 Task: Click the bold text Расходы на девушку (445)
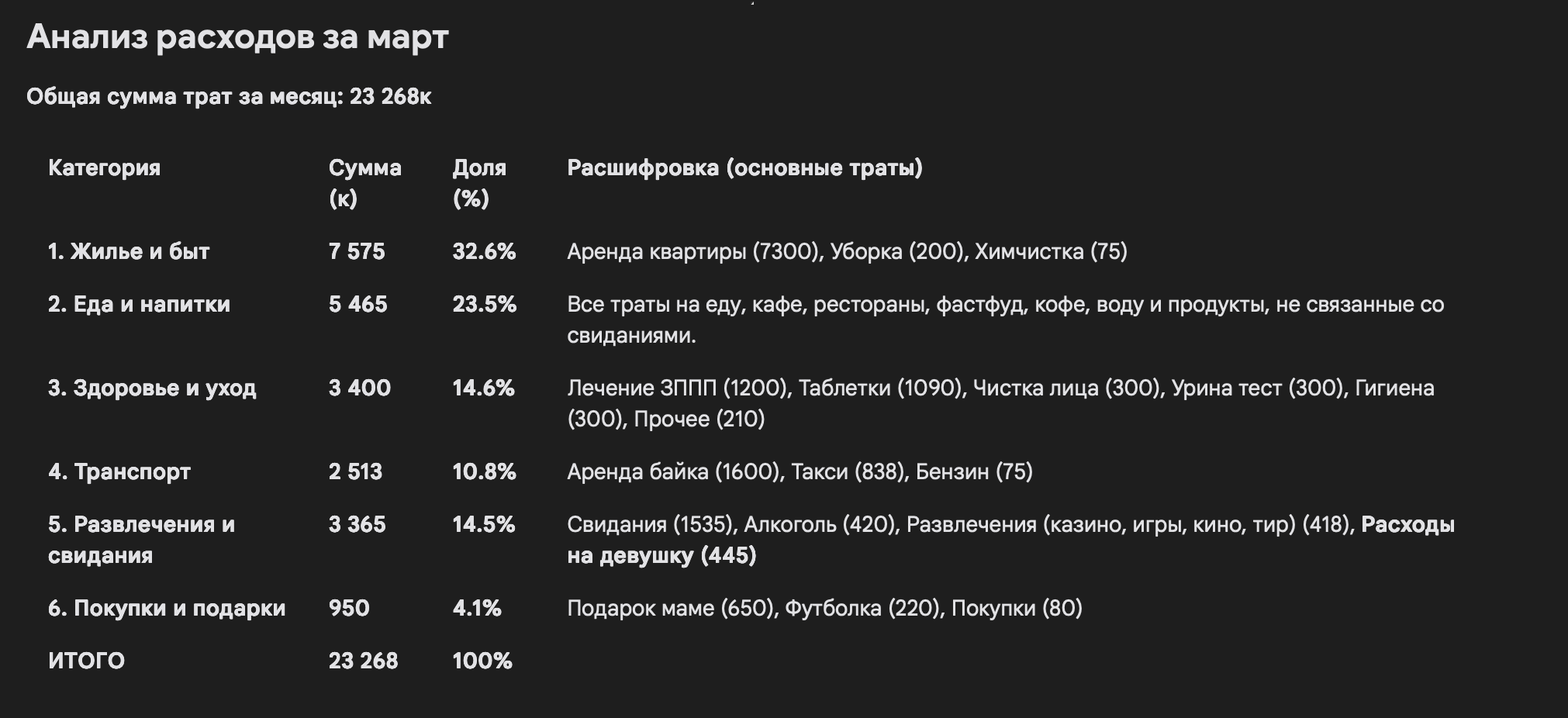pyautogui.click(x=1011, y=540)
